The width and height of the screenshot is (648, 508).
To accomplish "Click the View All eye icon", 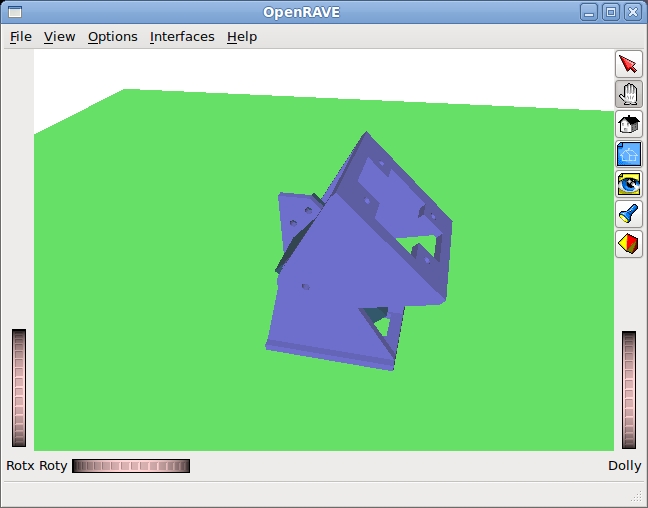I will [629, 184].
